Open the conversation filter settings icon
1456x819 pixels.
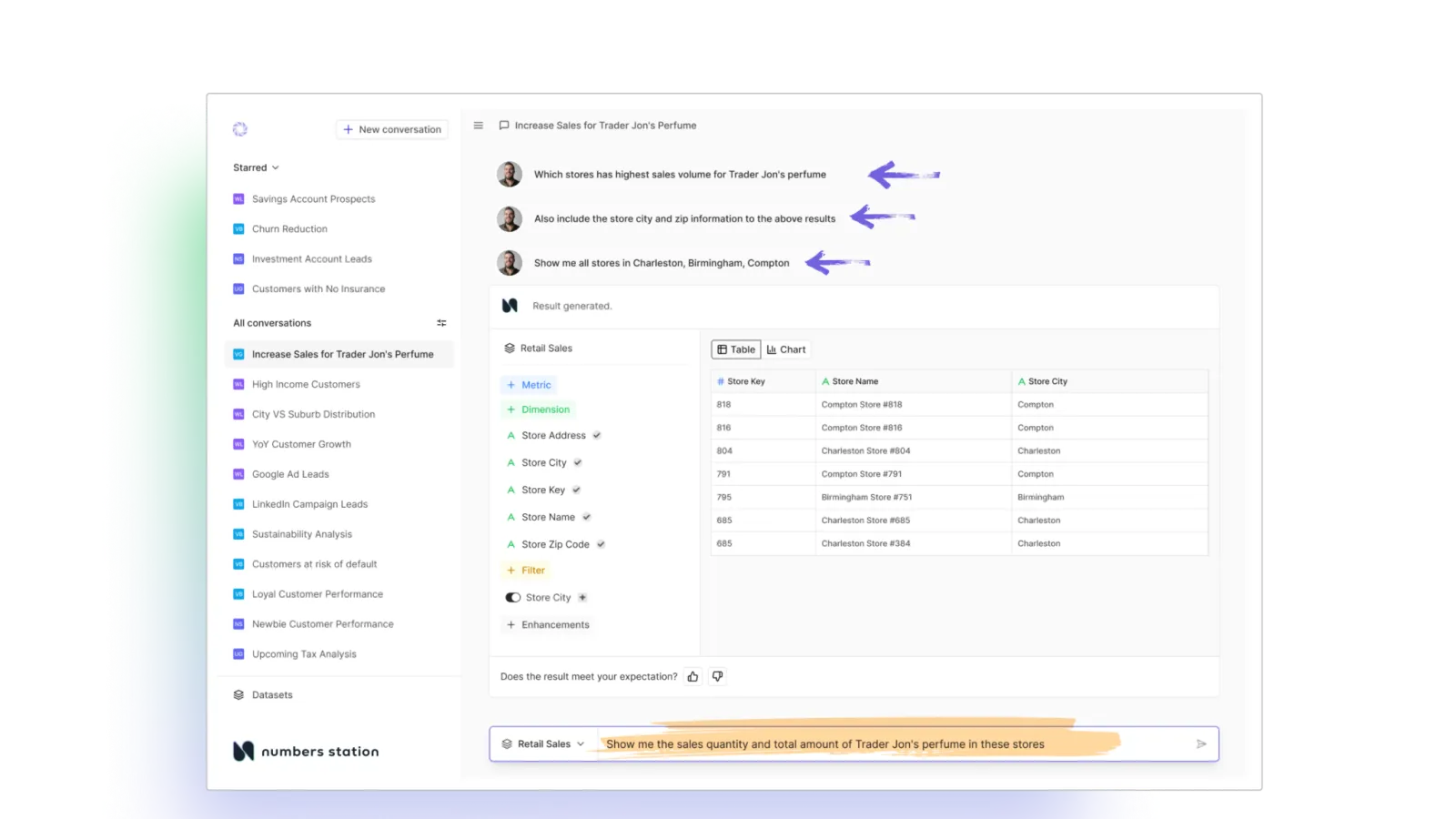[441, 323]
